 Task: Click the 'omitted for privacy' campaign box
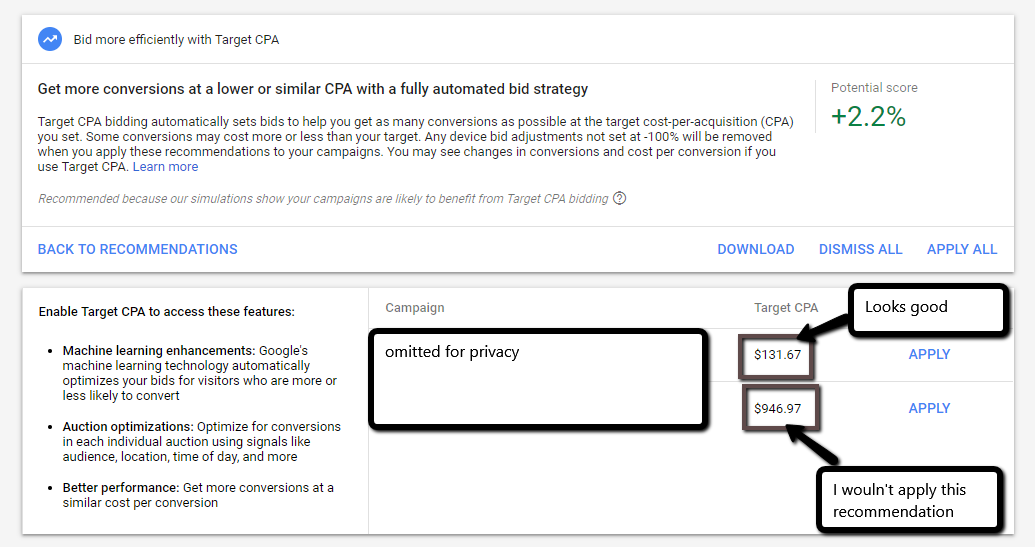(x=538, y=380)
